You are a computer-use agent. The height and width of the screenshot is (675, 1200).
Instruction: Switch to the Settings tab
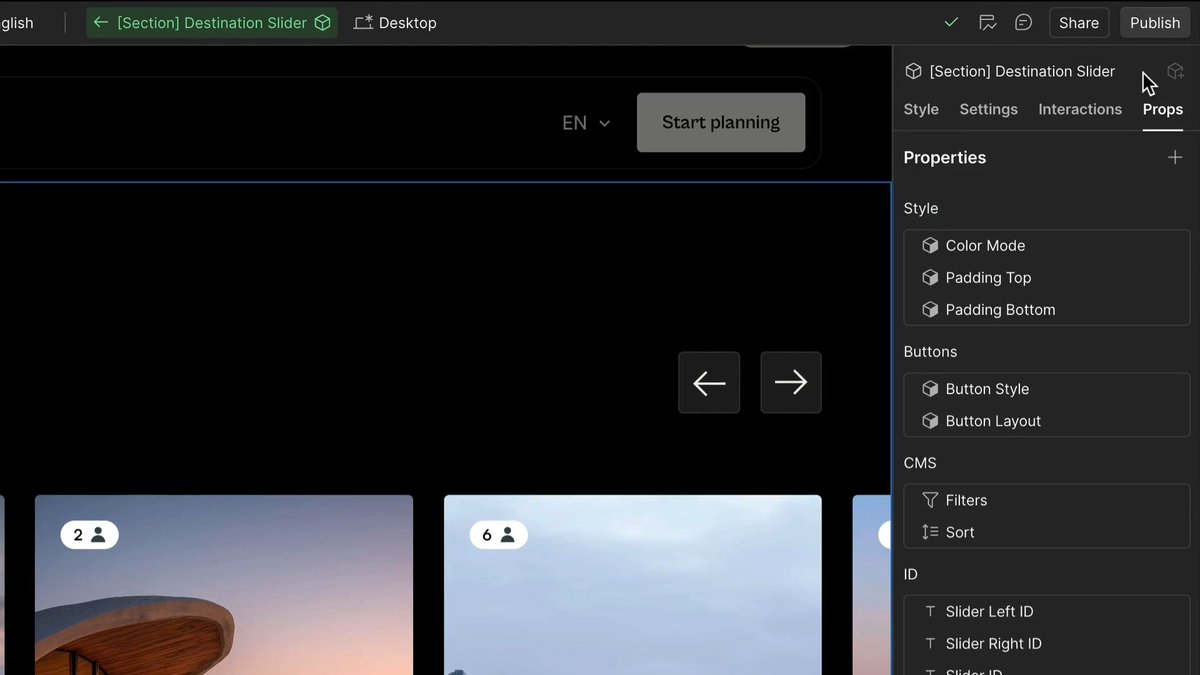988,109
